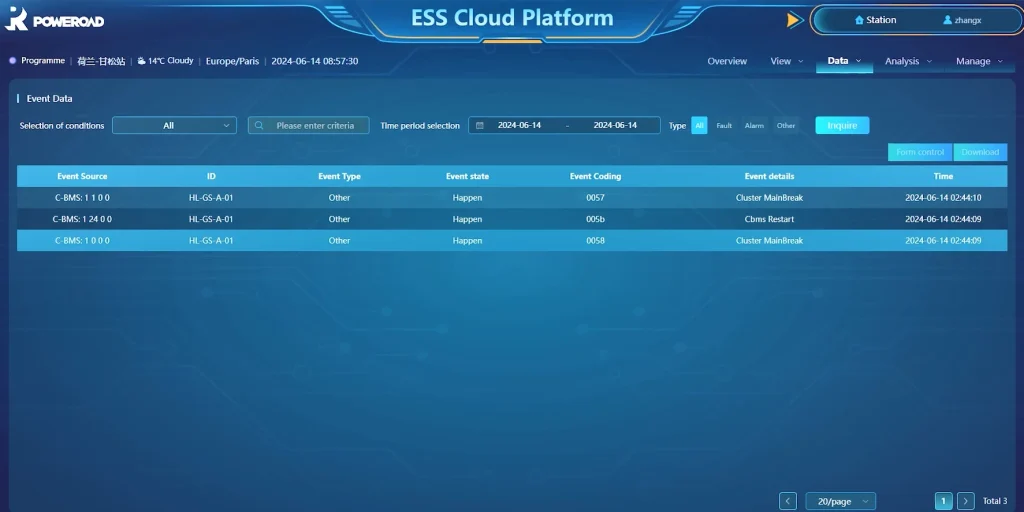Click the Inquire button
This screenshot has width=1024, height=512.
[842, 126]
